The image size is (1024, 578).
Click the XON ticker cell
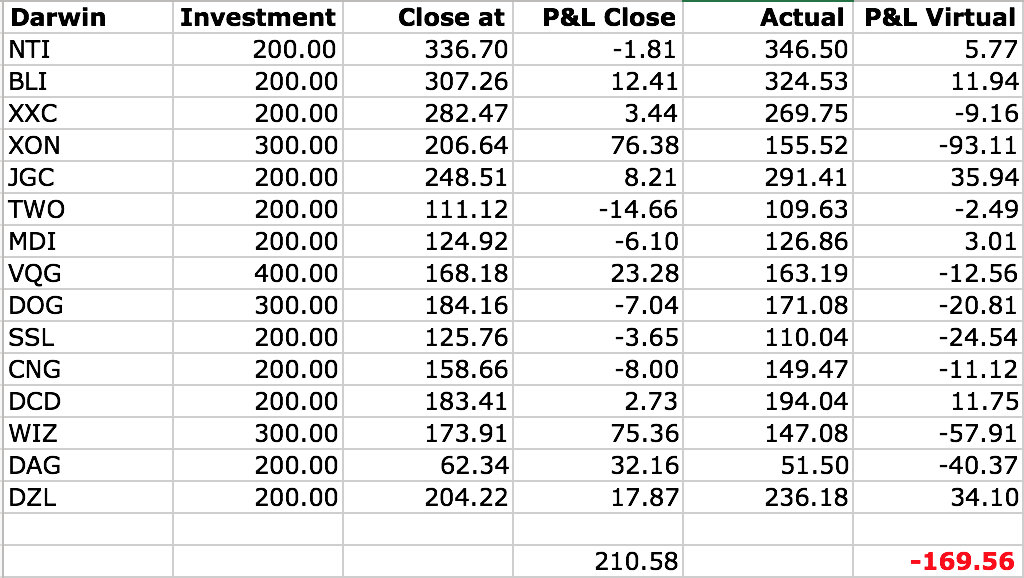(33, 146)
